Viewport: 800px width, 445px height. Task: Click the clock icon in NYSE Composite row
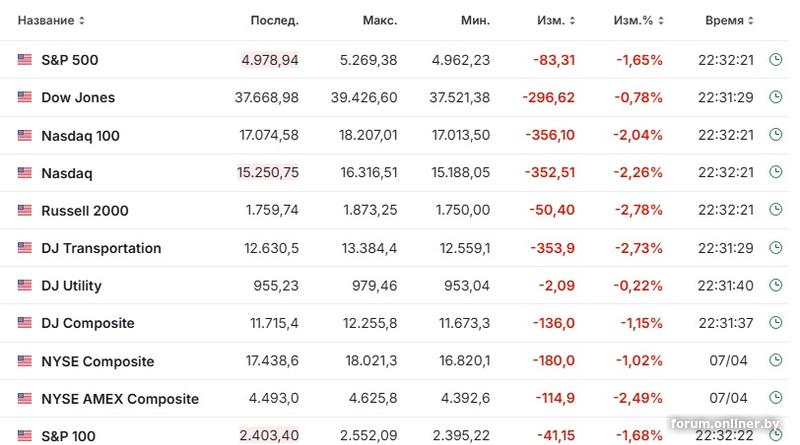776,360
